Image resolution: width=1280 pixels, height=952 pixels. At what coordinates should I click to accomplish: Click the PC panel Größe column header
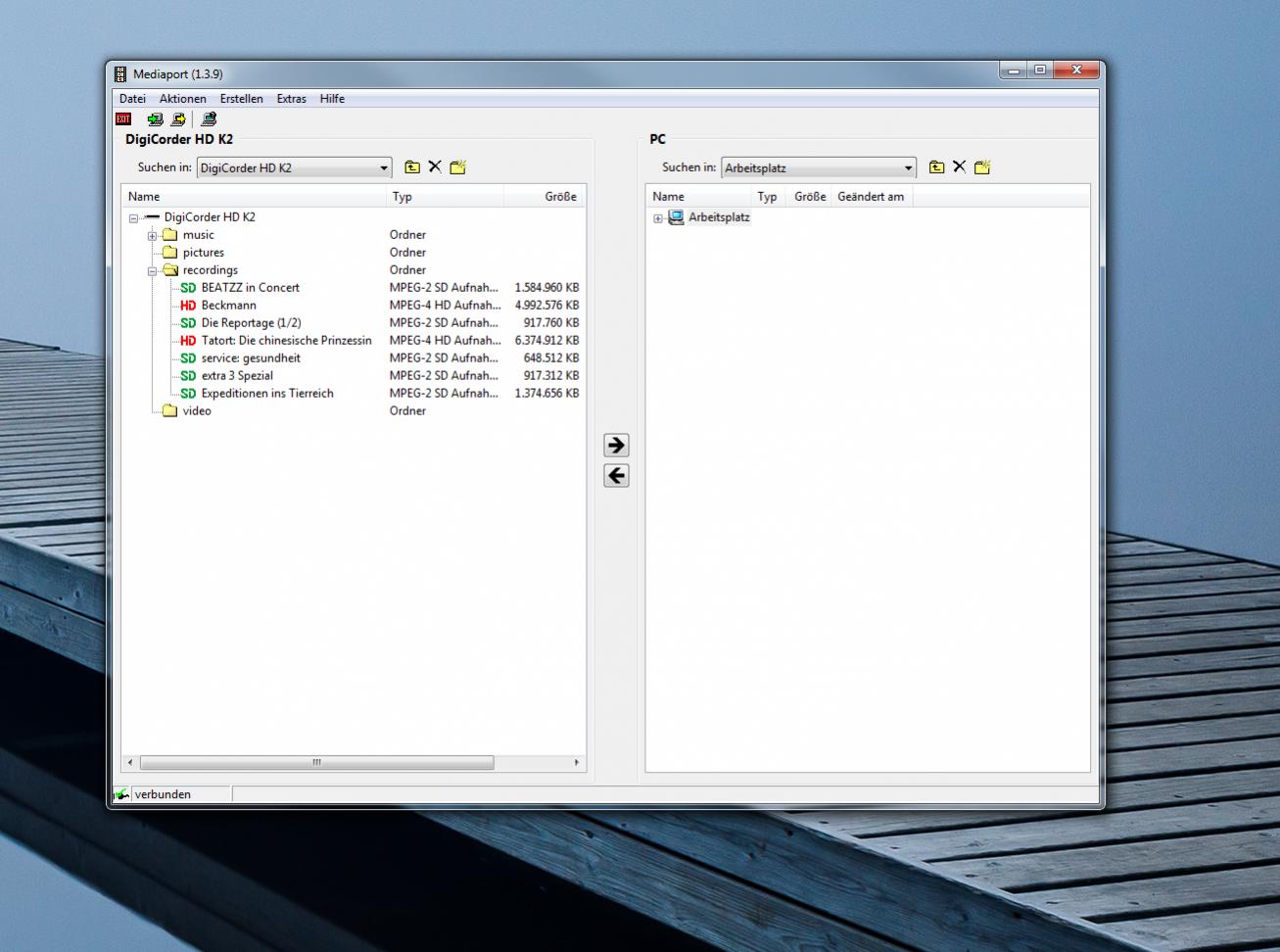coord(809,197)
